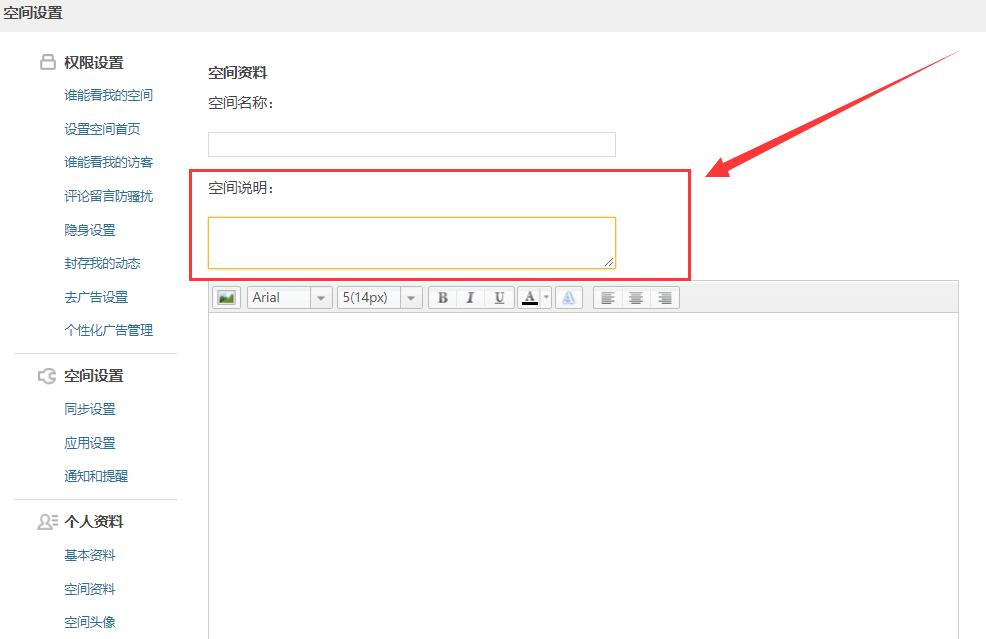The width and height of the screenshot is (986, 639).
Task: Open 隐身设置 page
Action: 89,230
